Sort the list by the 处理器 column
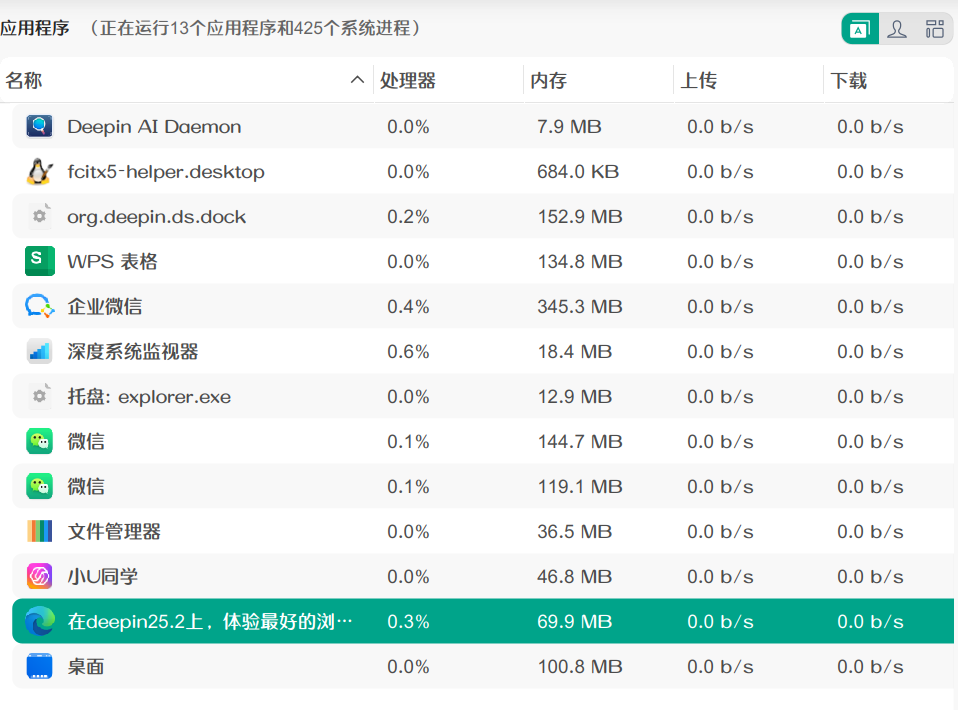 click(408, 80)
